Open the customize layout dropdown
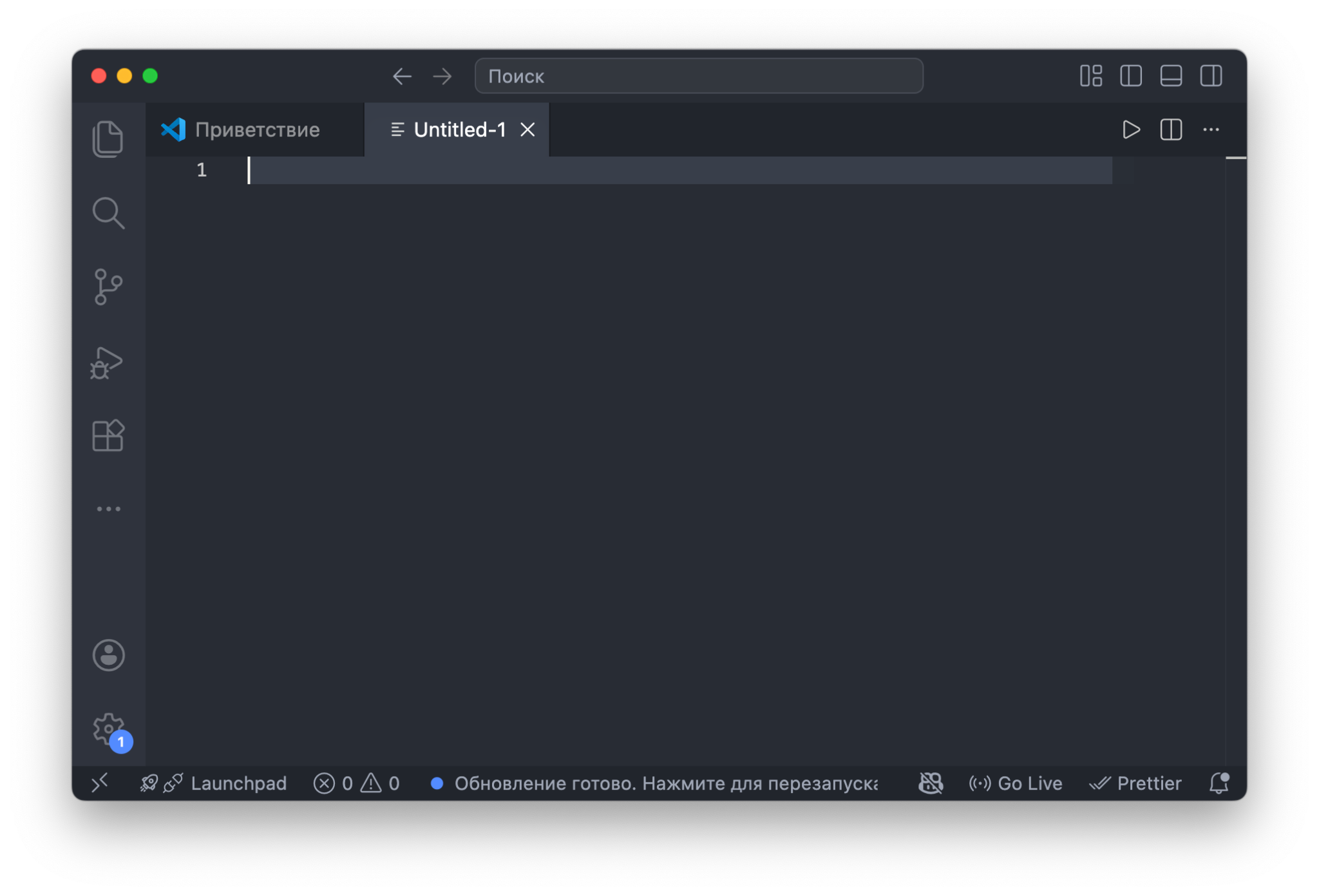The width and height of the screenshot is (1319, 896). pyautogui.click(x=1091, y=75)
